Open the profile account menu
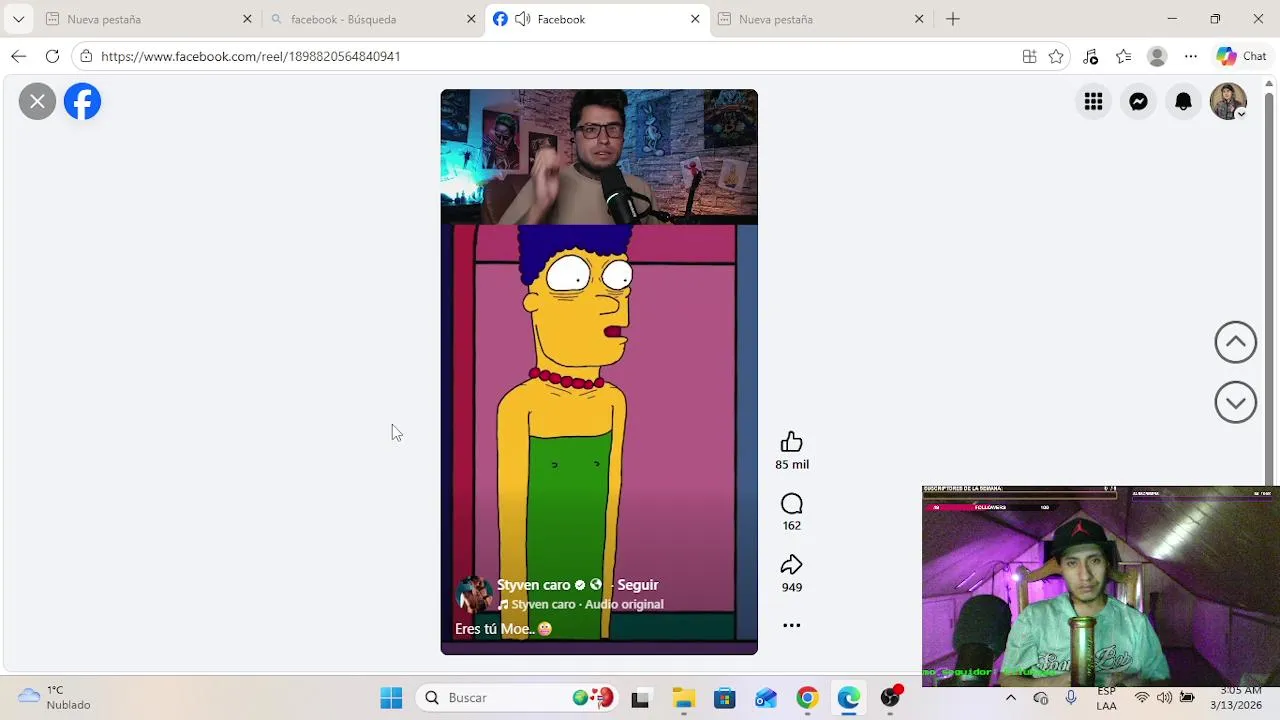 click(x=1228, y=101)
